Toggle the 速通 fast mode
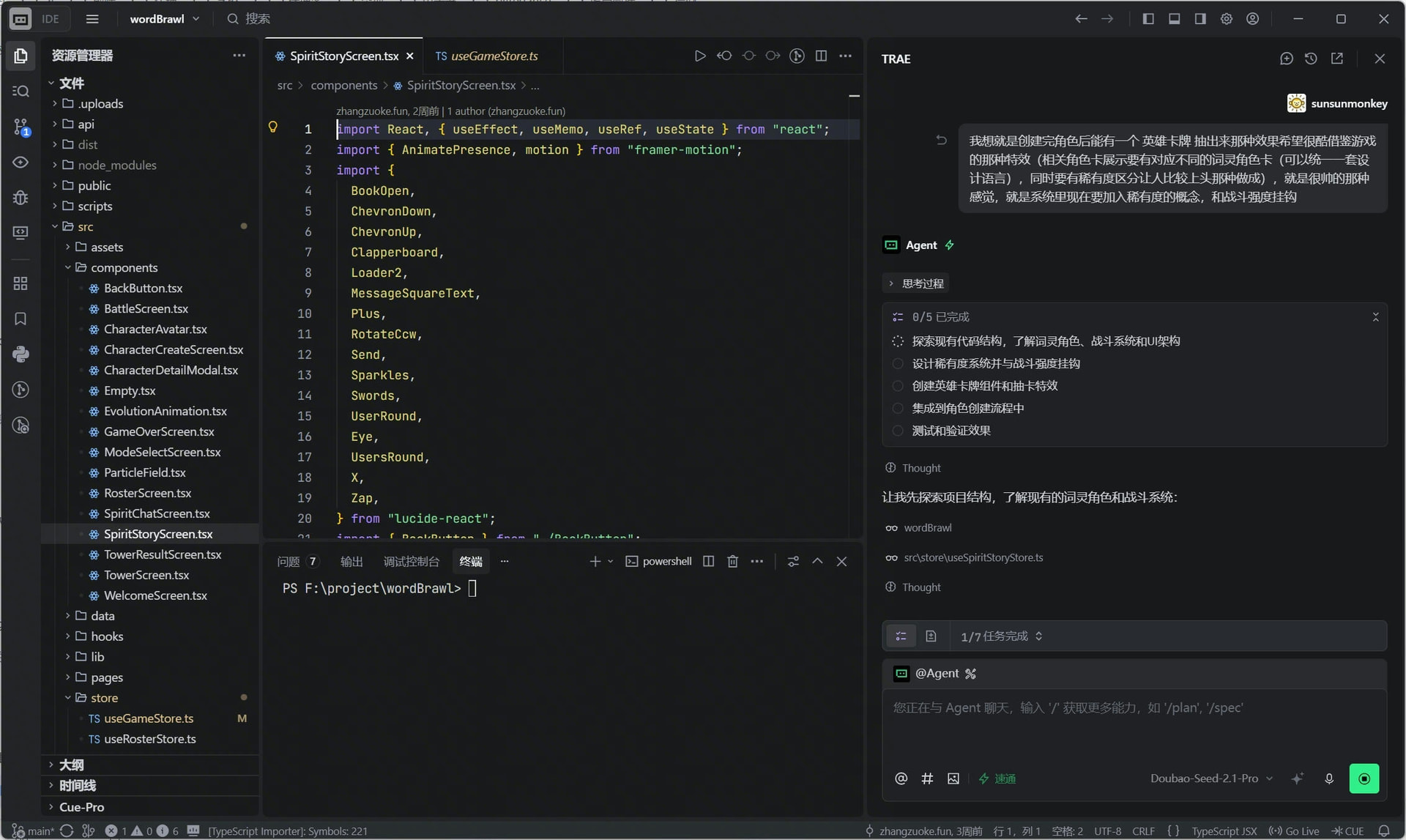The height and width of the screenshot is (840, 1406). coord(997,778)
